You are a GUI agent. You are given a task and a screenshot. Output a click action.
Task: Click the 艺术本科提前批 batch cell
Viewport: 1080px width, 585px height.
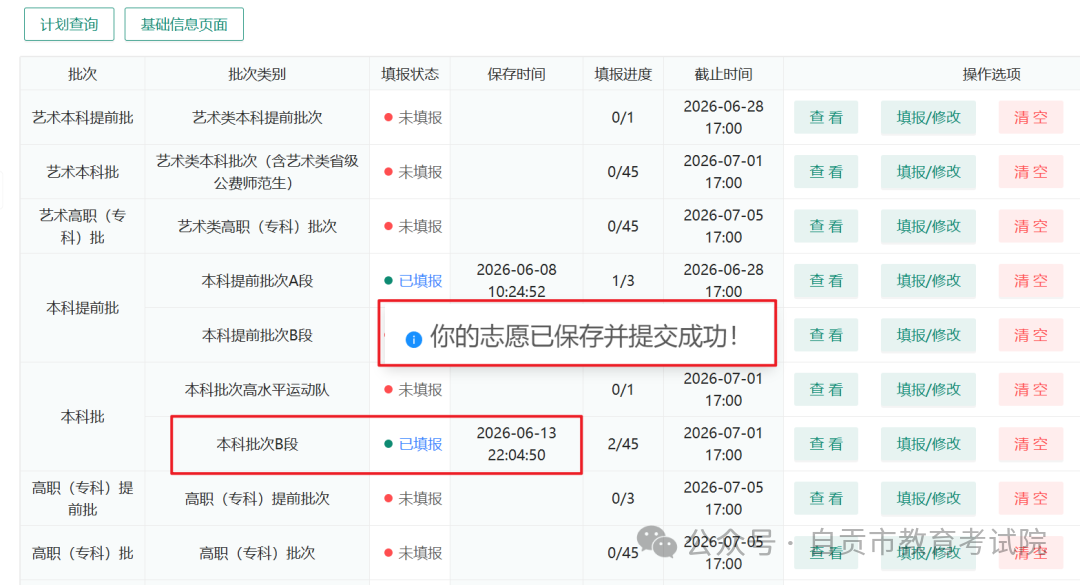point(83,117)
